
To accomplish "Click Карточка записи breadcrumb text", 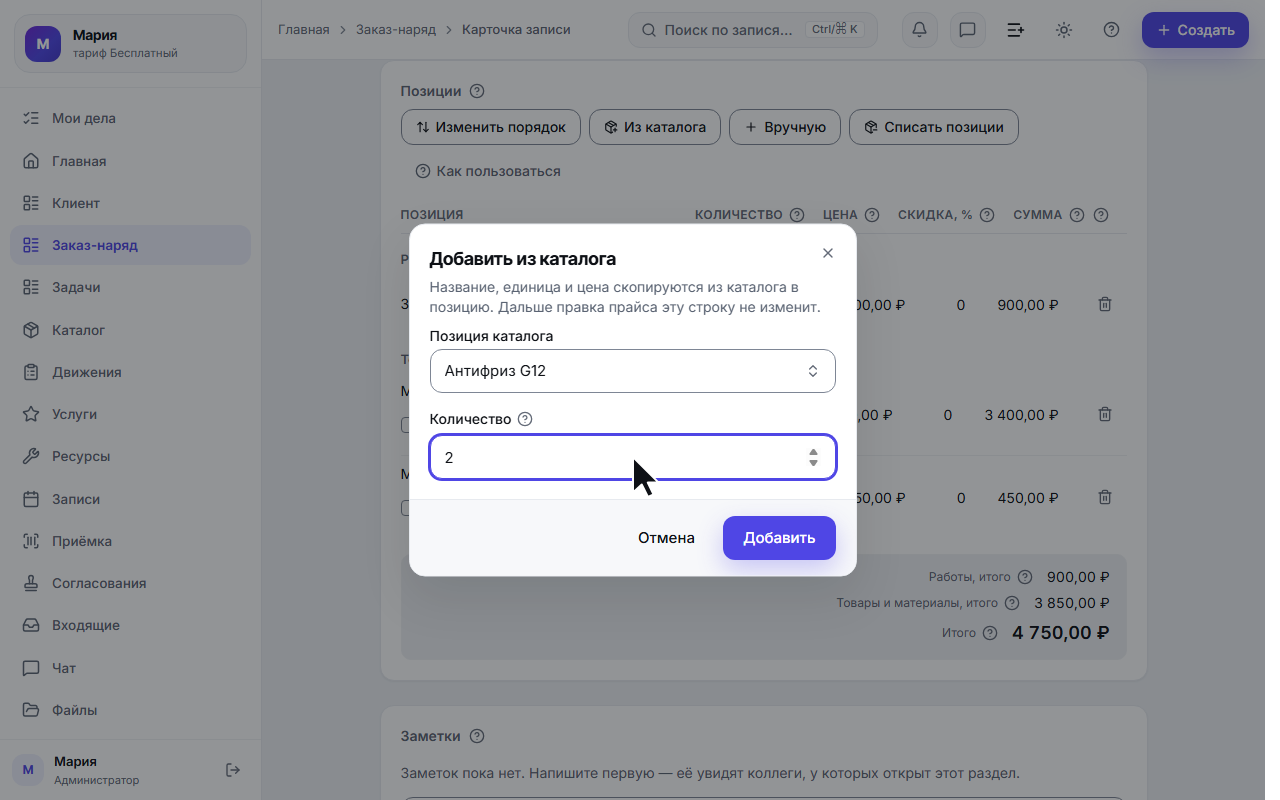I will click(516, 30).
